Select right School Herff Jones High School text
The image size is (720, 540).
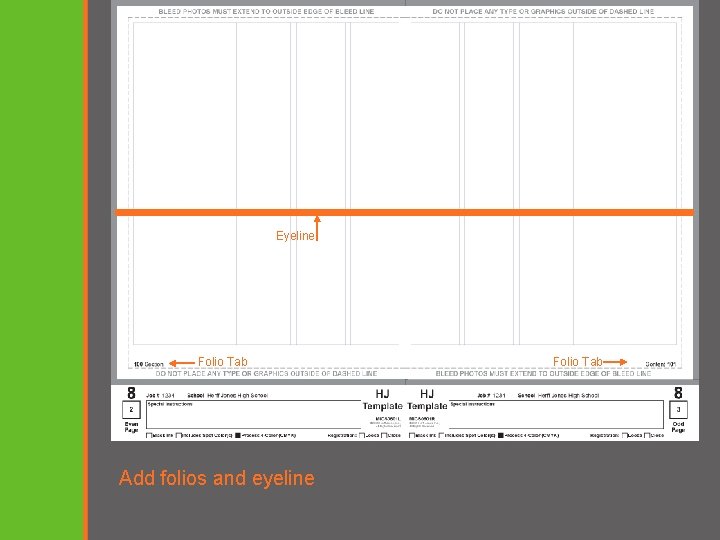(x=558, y=395)
